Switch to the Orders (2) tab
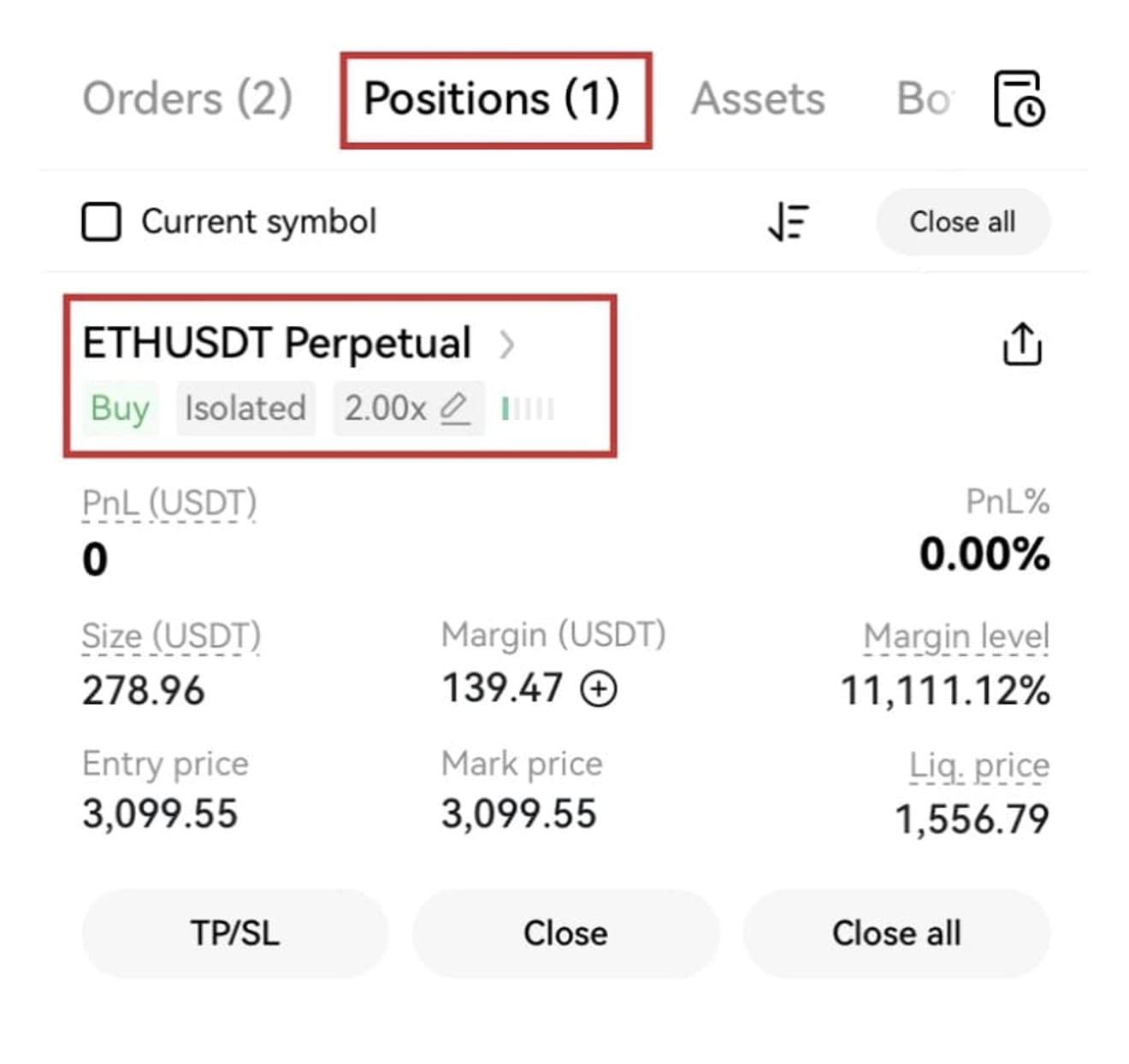1129x1064 pixels. (187, 98)
